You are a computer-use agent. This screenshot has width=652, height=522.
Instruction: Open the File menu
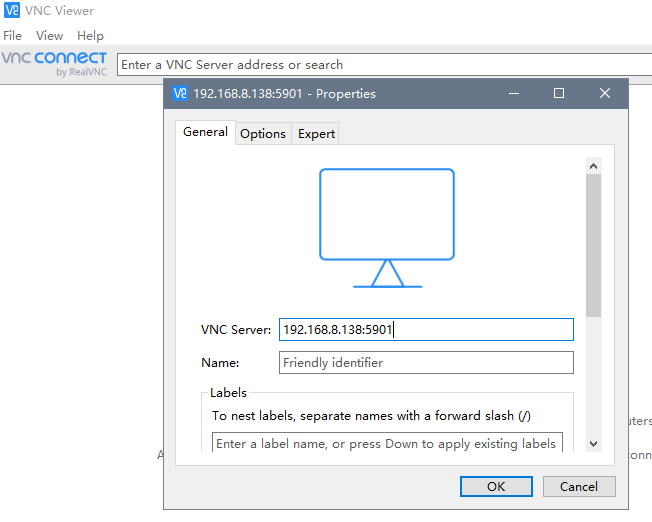(x=12, y=36)
